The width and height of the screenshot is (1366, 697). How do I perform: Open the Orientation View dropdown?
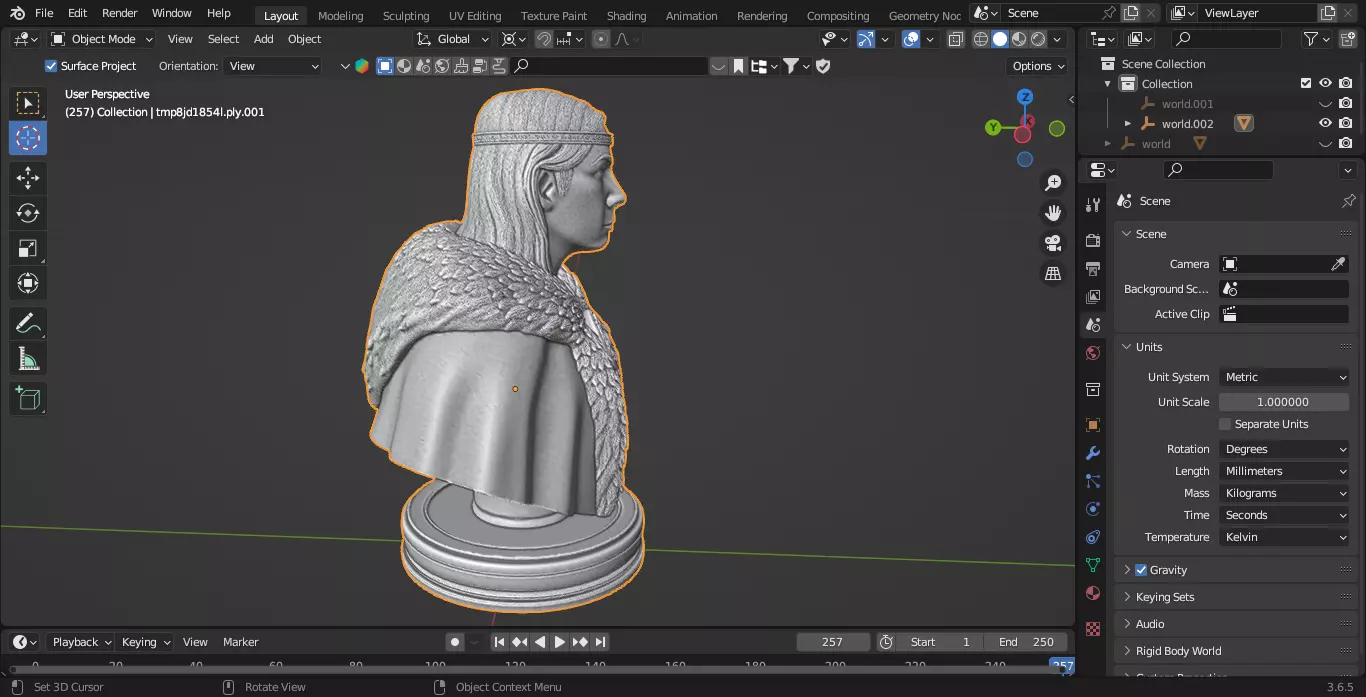273,66
